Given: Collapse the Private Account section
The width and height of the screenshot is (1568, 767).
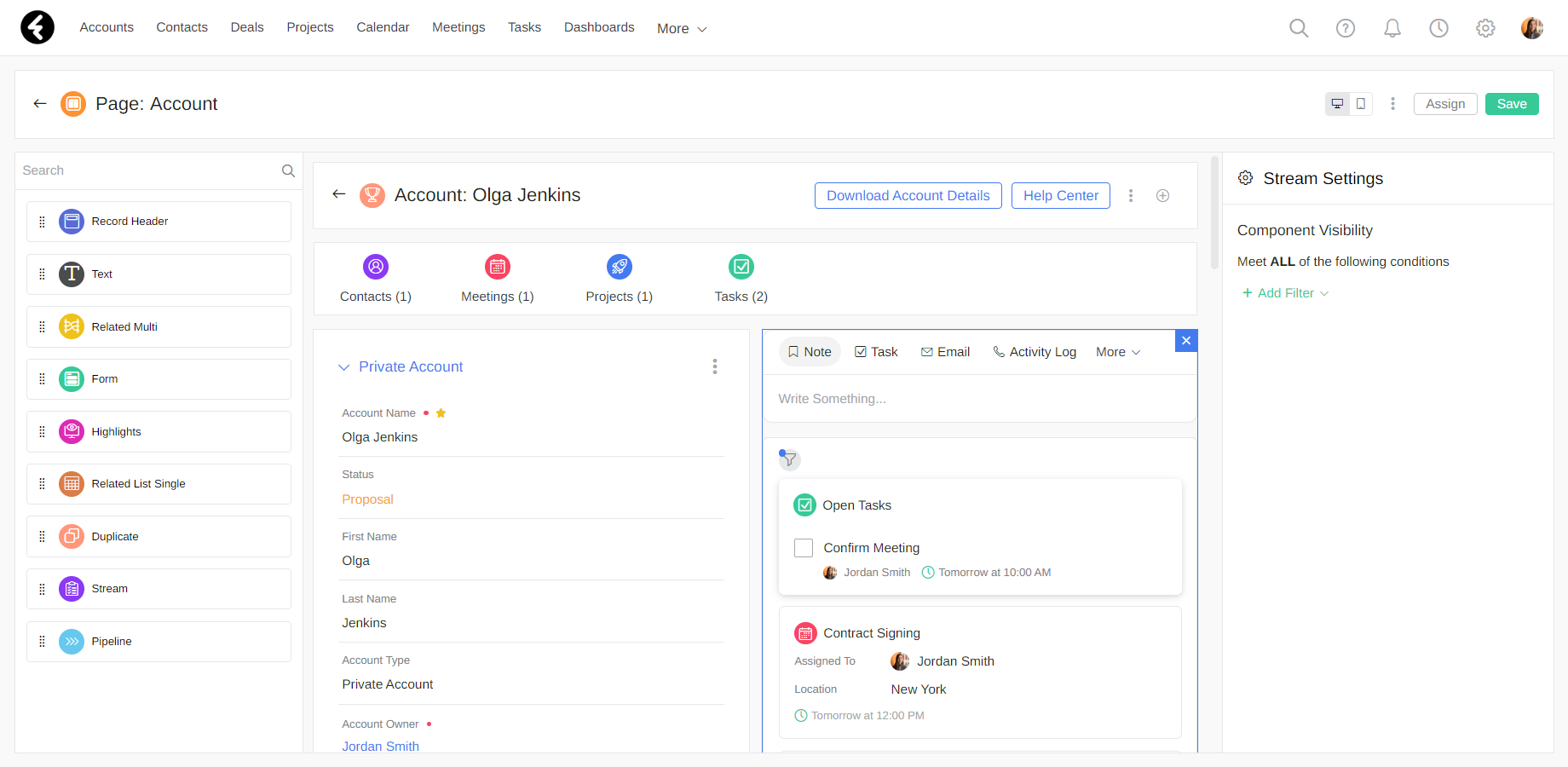Looking at the screenshot, I should click(x=344, y=367).
